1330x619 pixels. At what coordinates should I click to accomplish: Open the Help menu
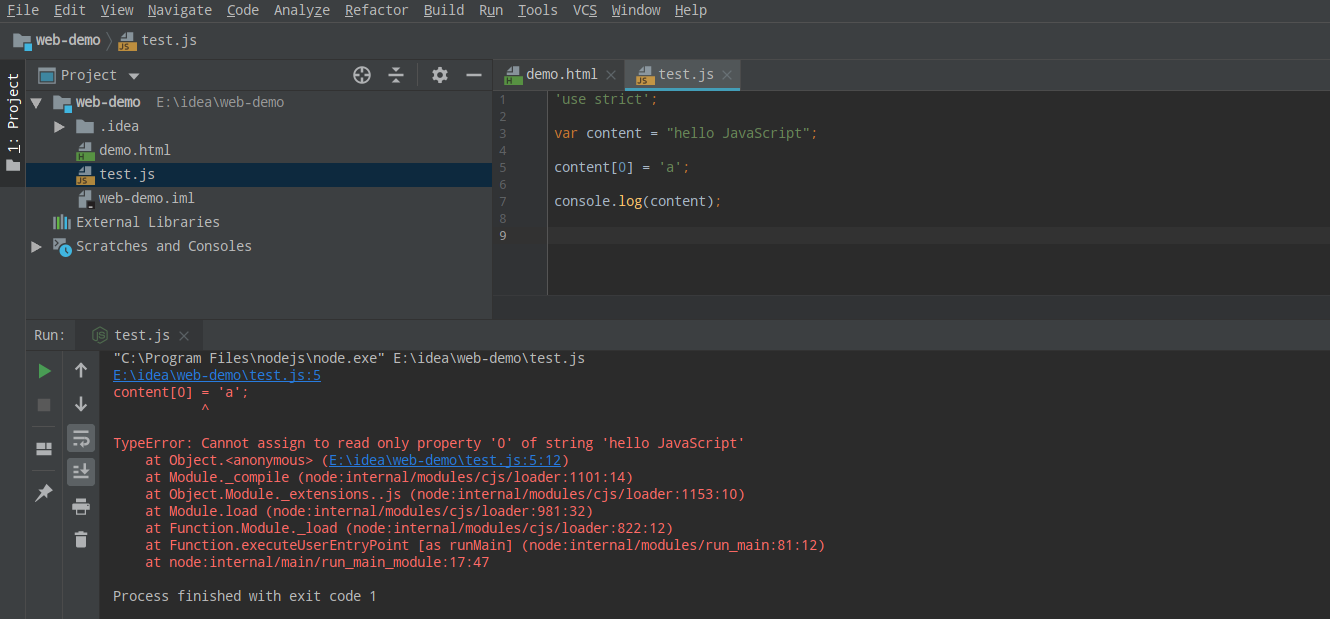click(691, 10)
